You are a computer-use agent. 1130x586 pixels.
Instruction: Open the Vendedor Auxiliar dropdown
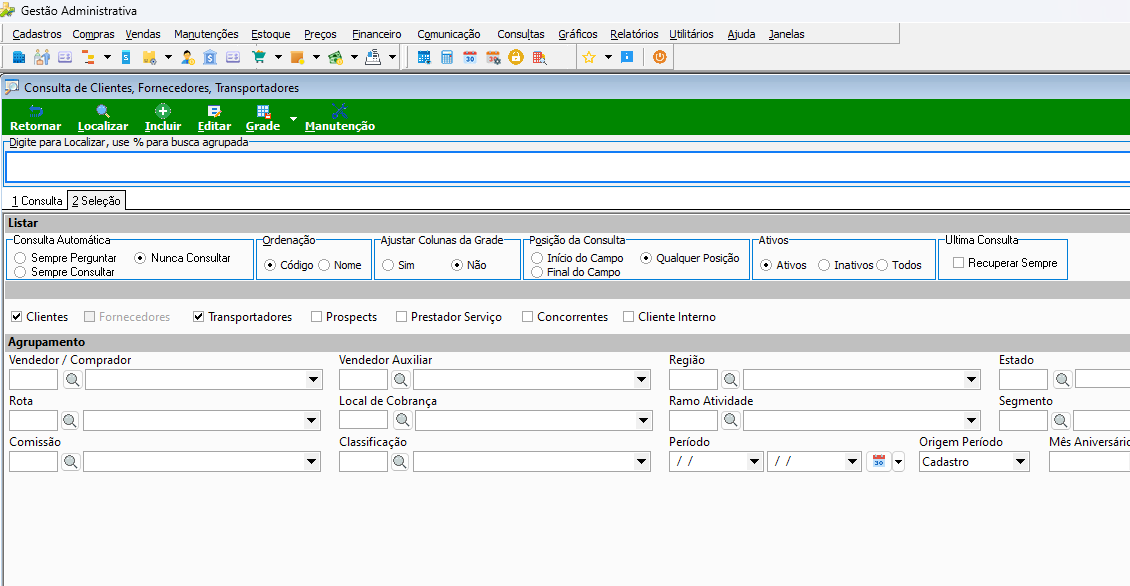coord(641,379)
